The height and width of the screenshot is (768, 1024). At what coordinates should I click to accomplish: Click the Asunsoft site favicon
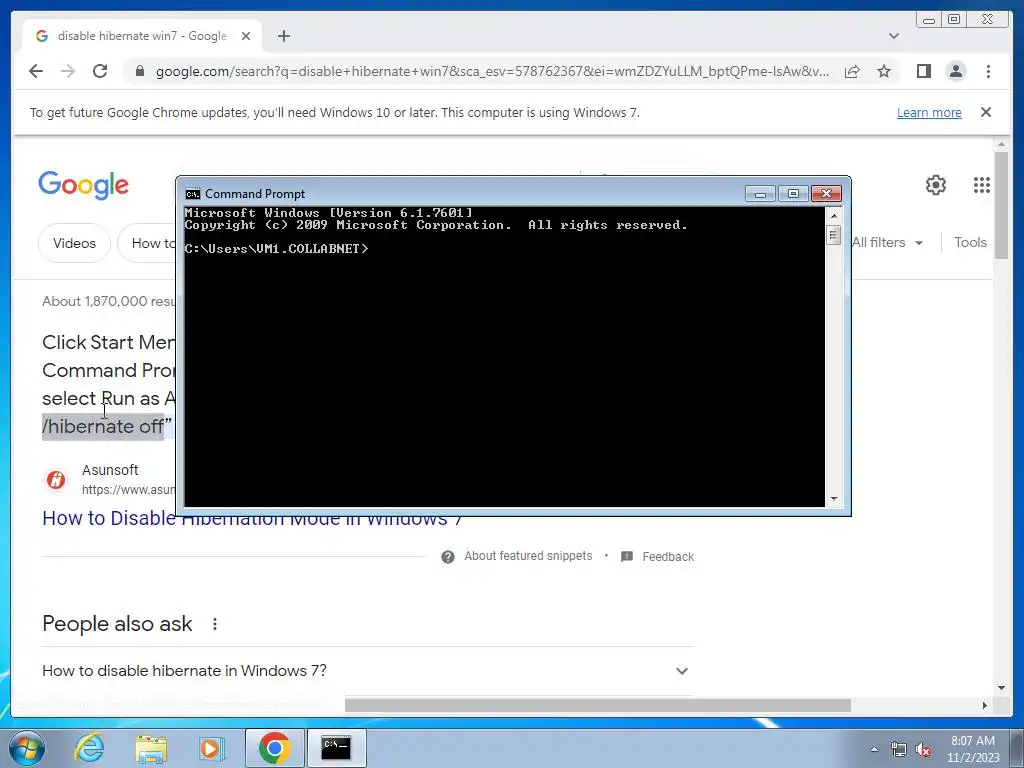pyautogui.click(x=56, y=480)
